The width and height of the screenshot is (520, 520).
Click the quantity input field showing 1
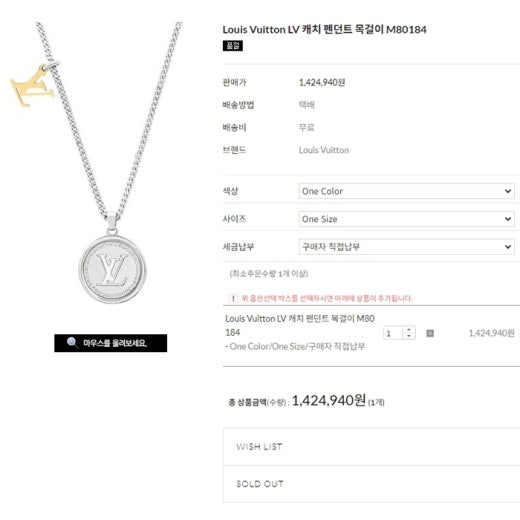click(x=394, y=333)
